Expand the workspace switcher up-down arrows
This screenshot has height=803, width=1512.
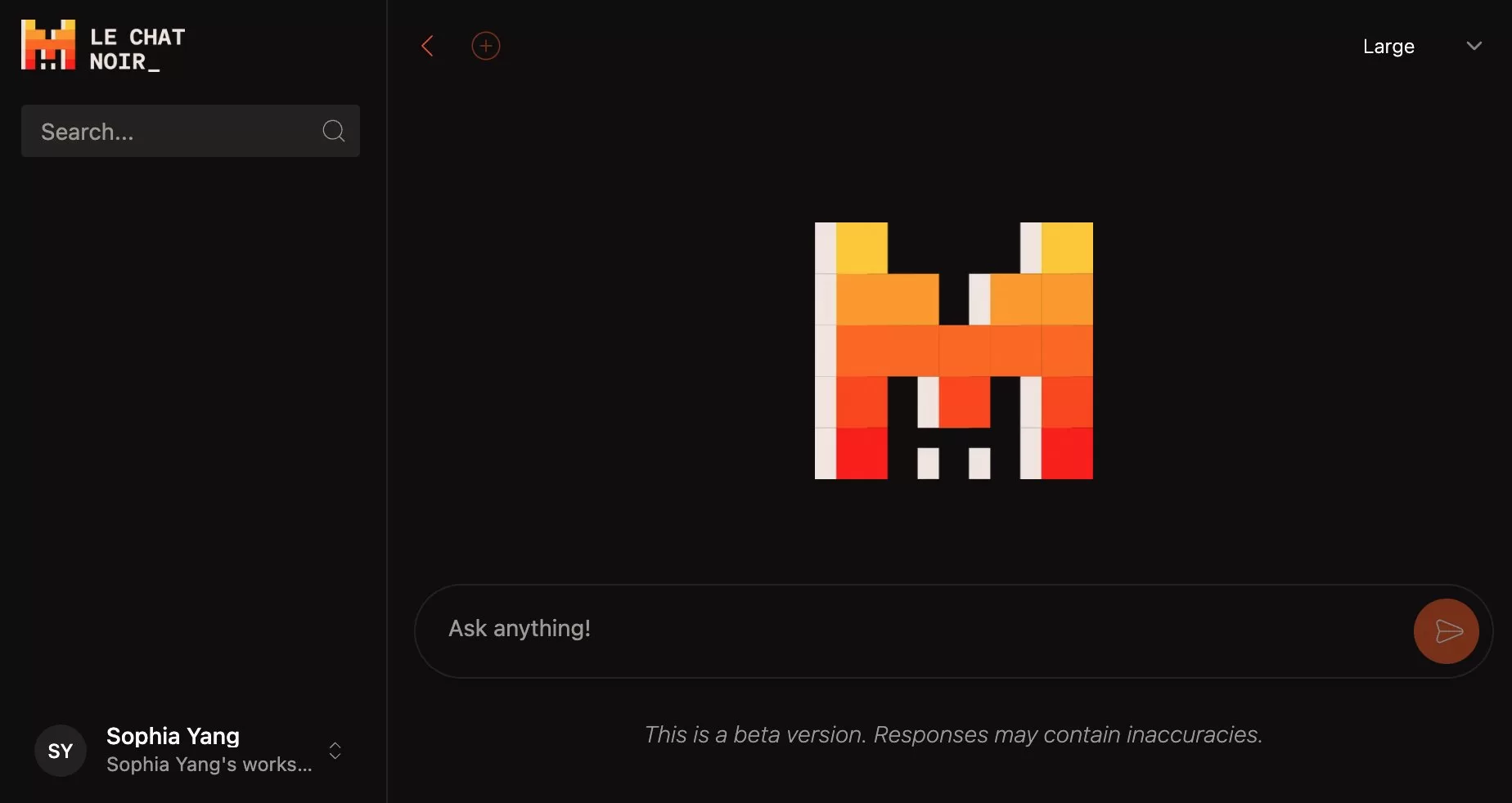tap(335, 751)
